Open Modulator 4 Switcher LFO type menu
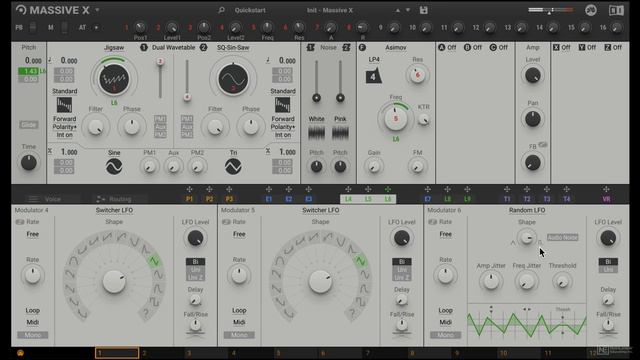Image resolution: width=640 pixels, height=360 pixels. tap(114, 210)
